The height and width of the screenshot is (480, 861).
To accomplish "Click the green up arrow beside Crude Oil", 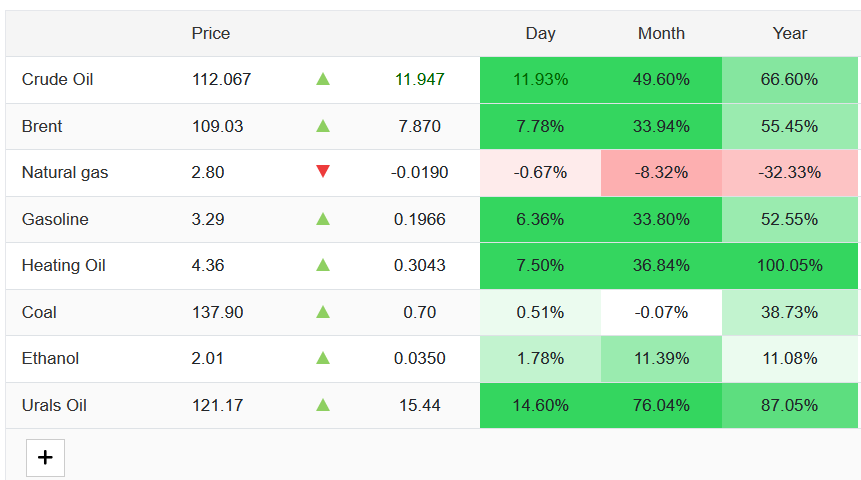I will click(x=322, y=79).
